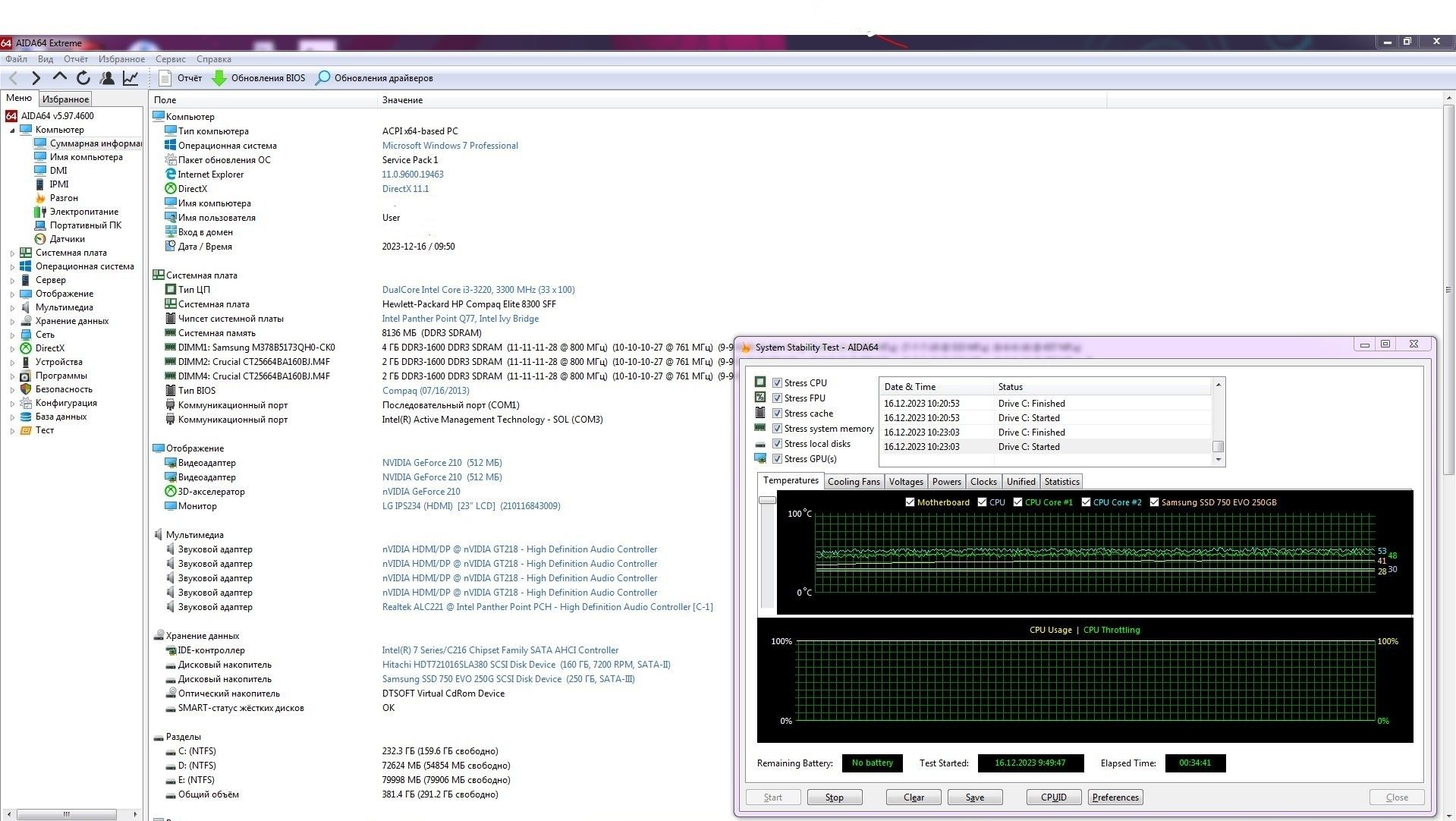The height and width of the screenshot is (821, 1456).
Task: Expand the Сервер tree node
Action: pos(12,281)
